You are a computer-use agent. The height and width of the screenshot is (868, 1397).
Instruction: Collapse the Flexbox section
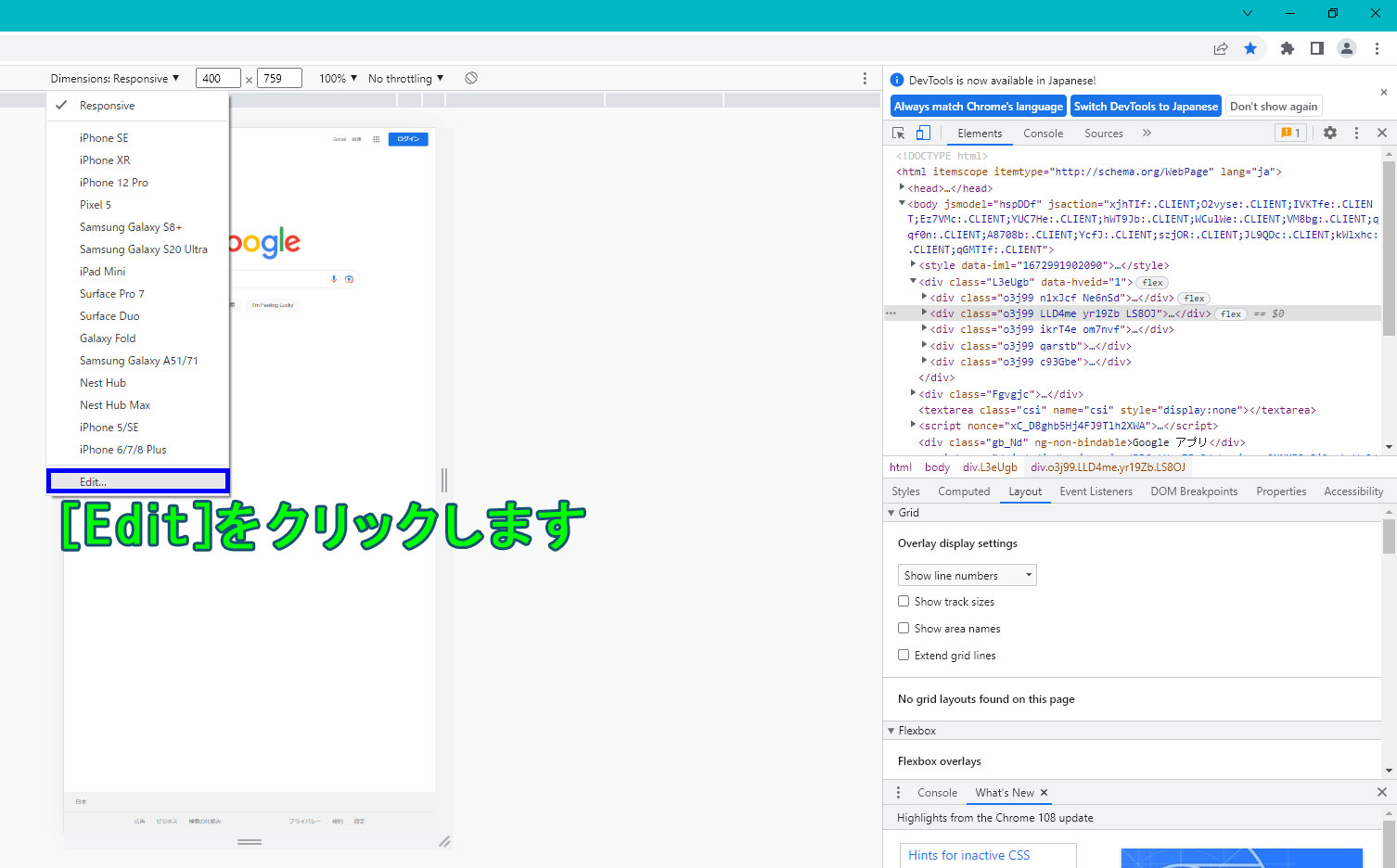[891, 731]
